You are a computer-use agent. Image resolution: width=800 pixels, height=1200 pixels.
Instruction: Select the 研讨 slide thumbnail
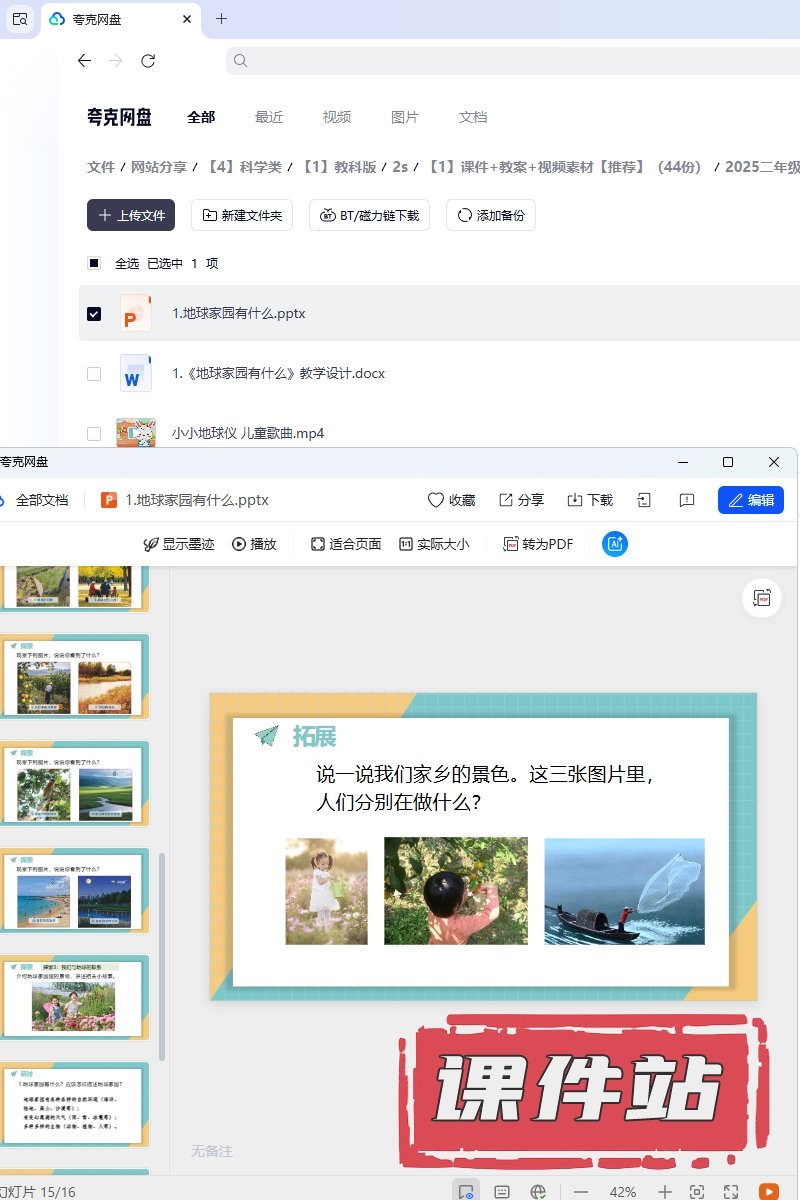(x=75, y=1104)
